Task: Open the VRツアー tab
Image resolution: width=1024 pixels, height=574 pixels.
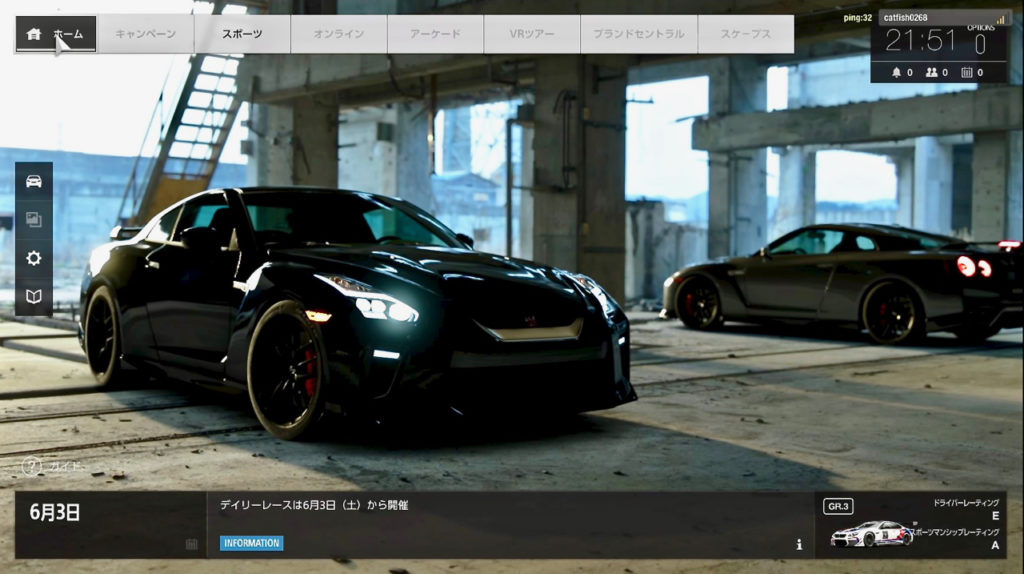Action: (532, 34)
